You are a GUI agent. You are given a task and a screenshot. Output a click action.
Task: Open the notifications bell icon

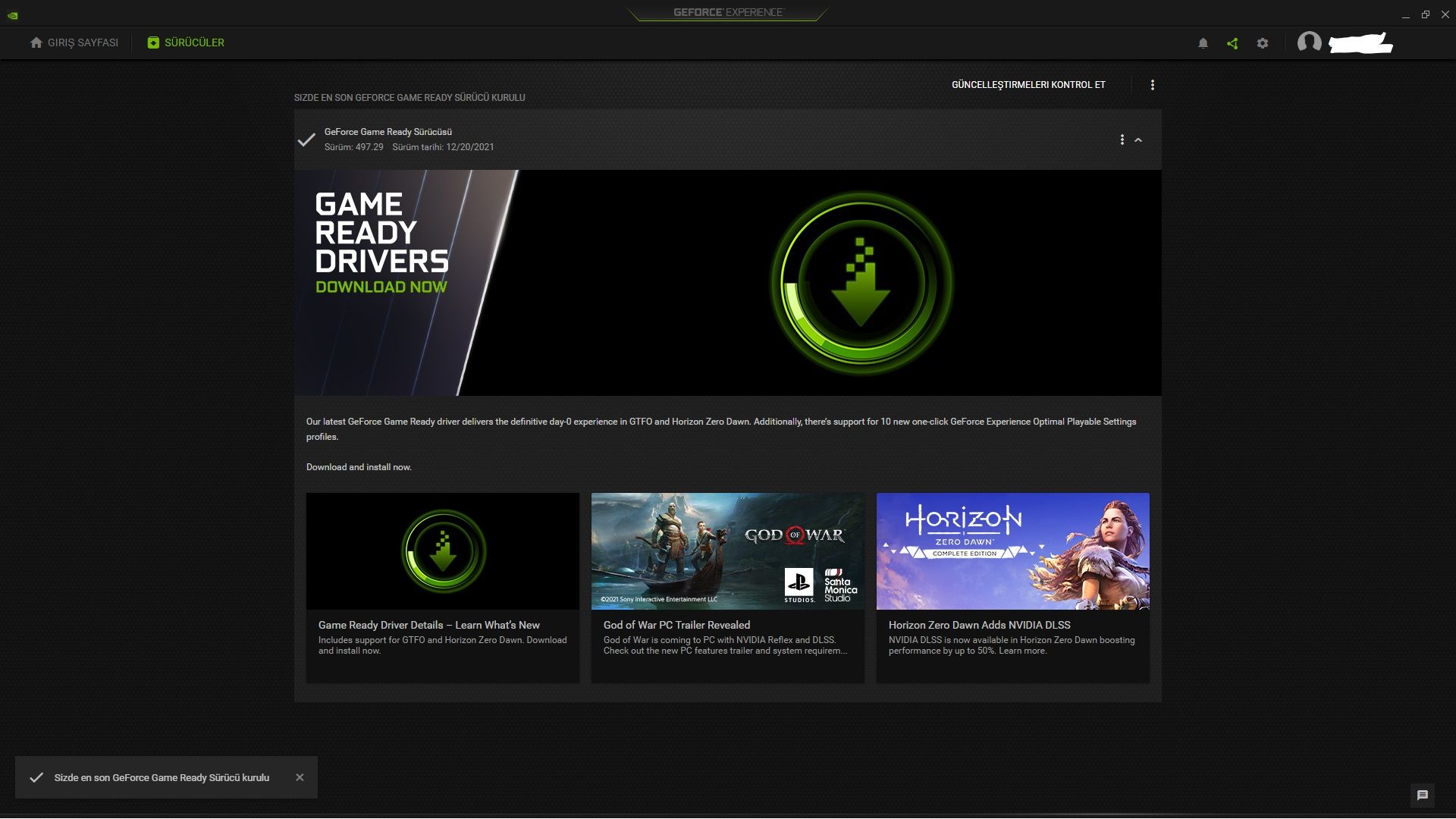click(1203, 43)
